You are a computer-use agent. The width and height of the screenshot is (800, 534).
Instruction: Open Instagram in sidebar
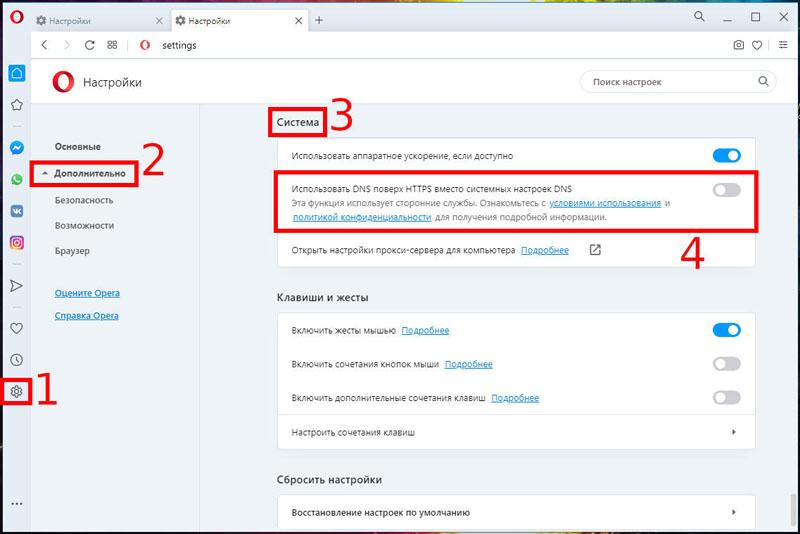[x=17, y=243]
